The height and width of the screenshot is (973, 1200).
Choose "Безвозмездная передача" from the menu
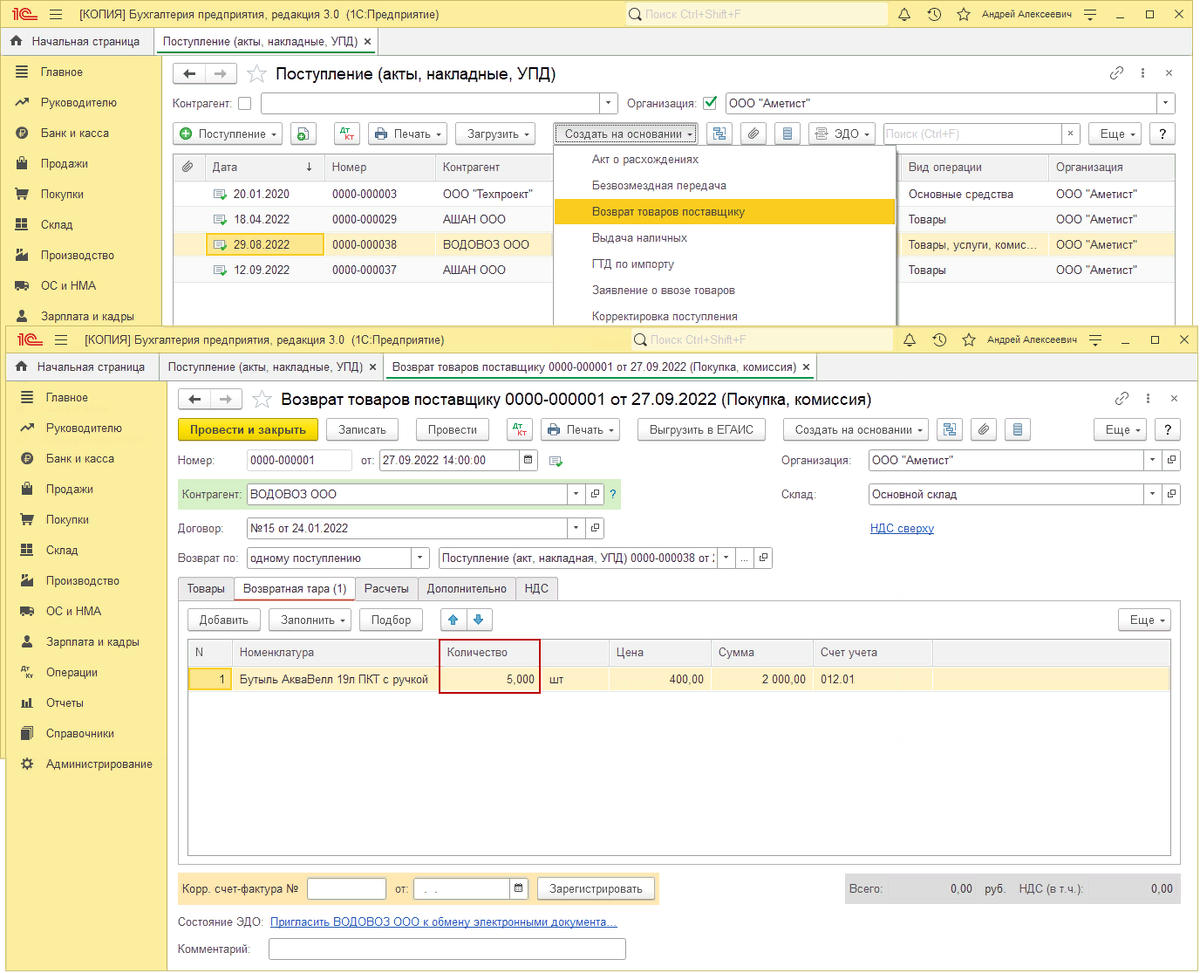(725, 185)
